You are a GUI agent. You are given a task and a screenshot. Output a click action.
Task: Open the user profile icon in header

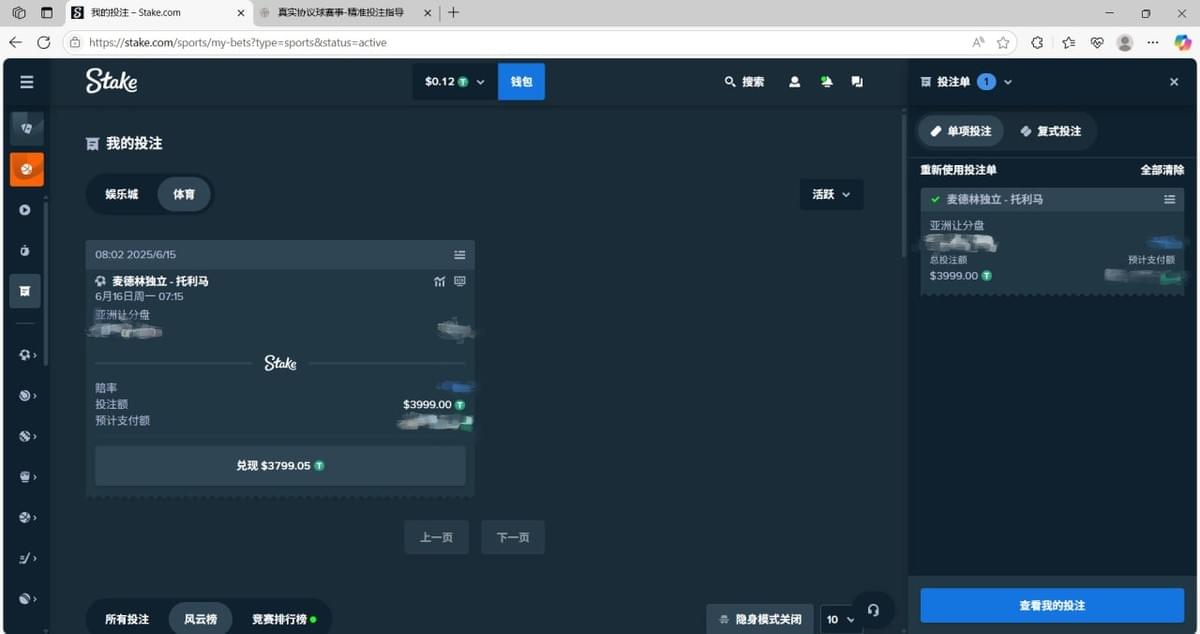click(x=794, y=82)
